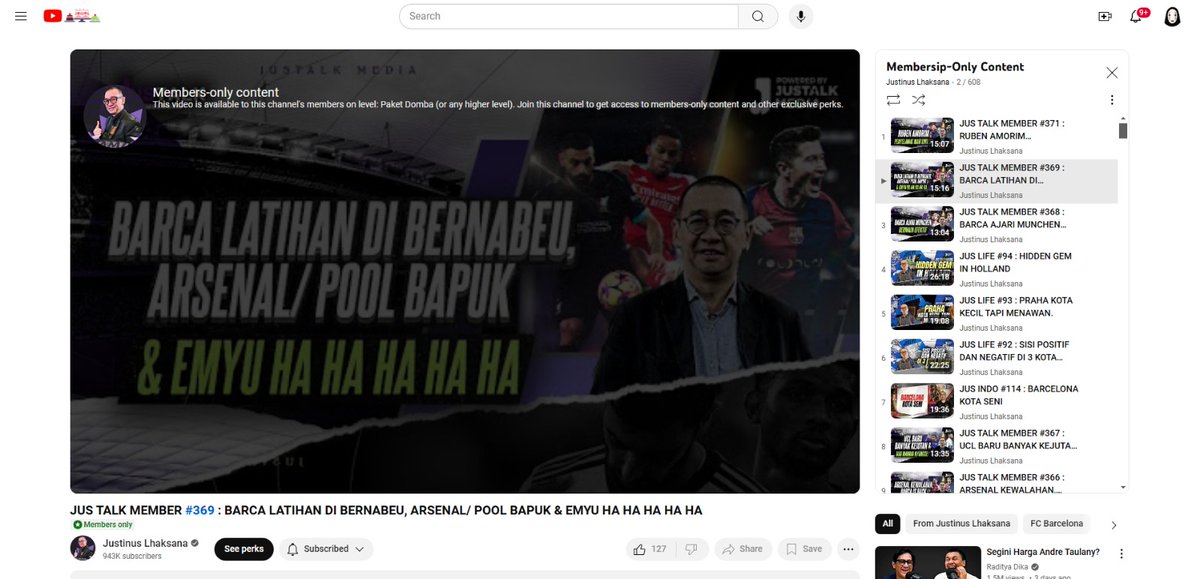The image size is (1200, 579).
Task: Toggle playlist loop
Action: click(x=893, y=100)
